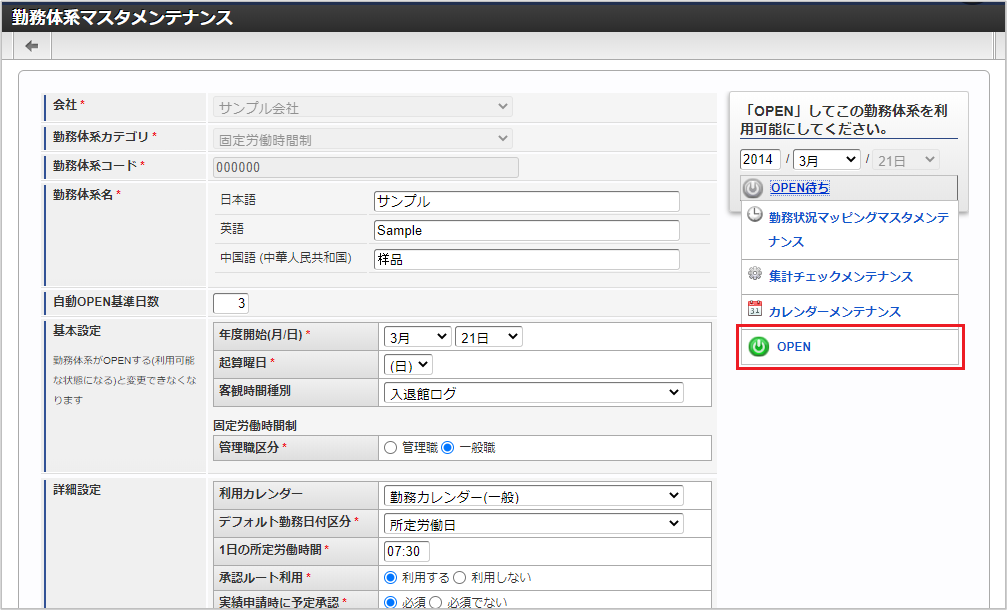Image resolution: width=1007 pixels, height=610 pixels.
Task: Open the 利用カレンダー dropdown
Action: click(x=534, y=496)
